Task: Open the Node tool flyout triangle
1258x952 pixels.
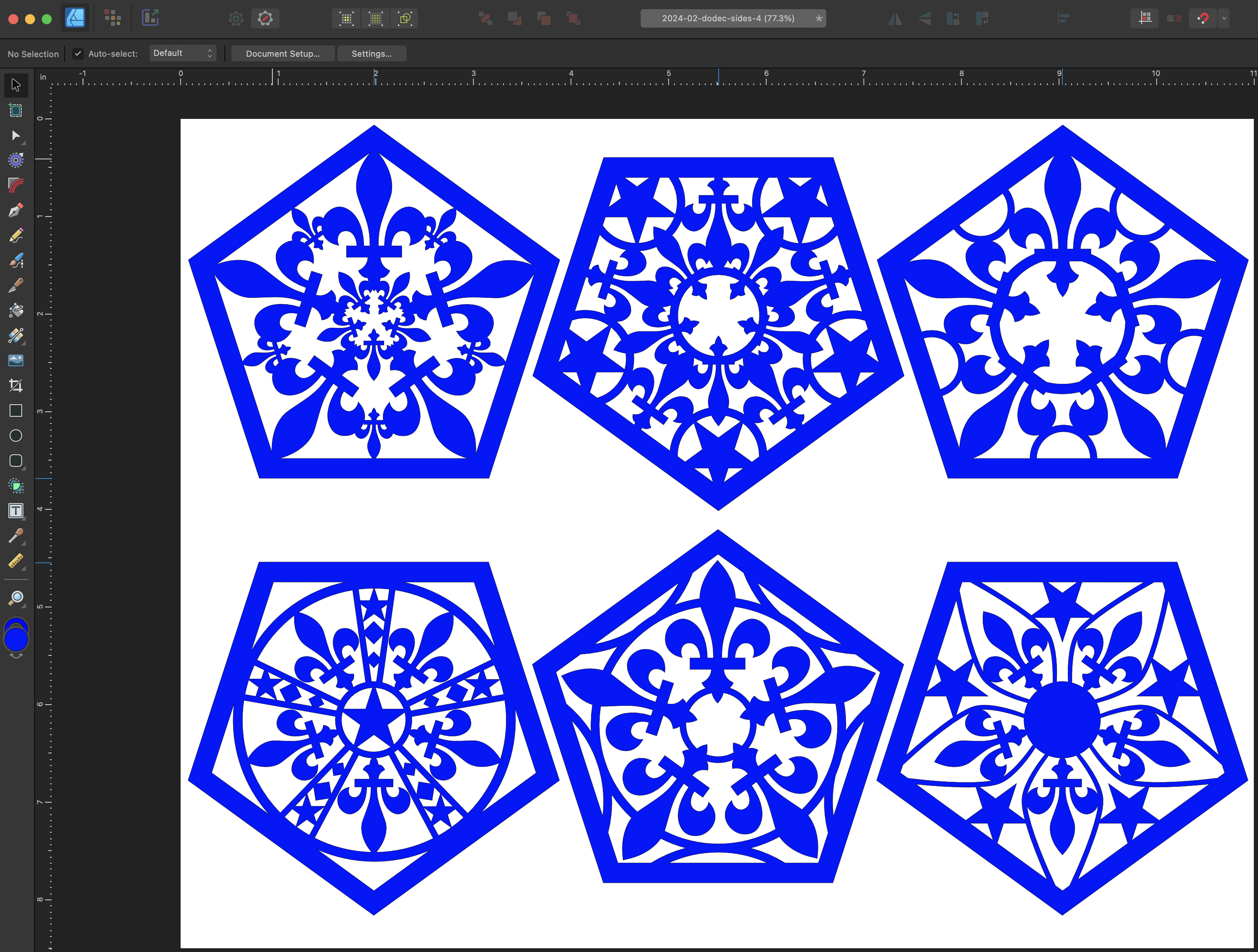Action: pos(24,144)
